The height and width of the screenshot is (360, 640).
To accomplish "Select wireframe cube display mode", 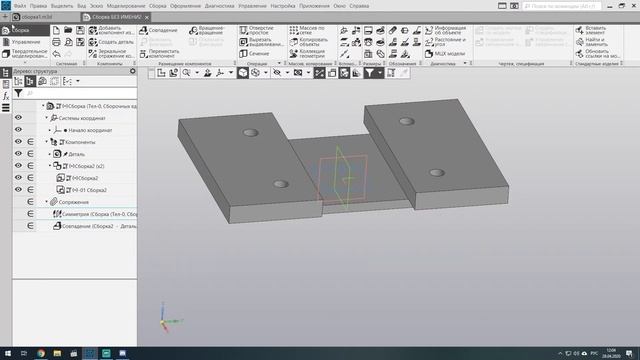I will 256,73.
